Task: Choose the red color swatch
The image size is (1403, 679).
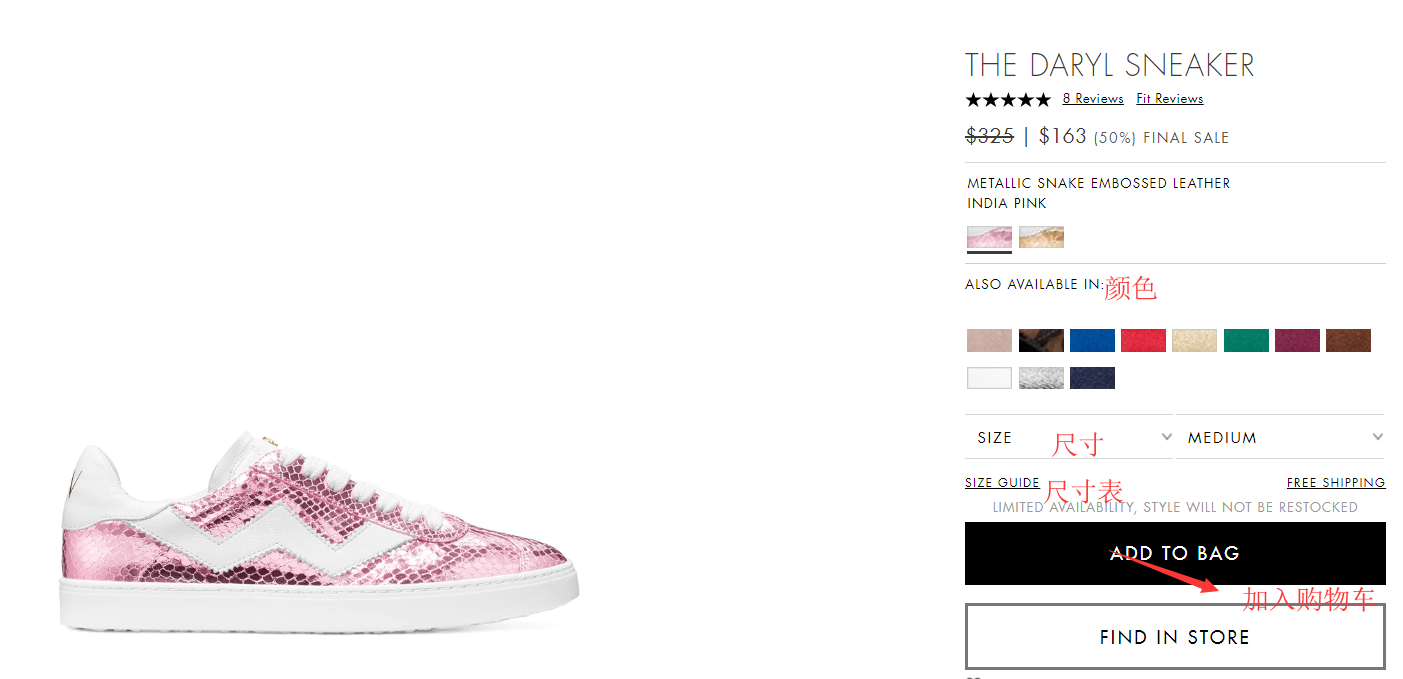Action: (x=1143, y=340)
